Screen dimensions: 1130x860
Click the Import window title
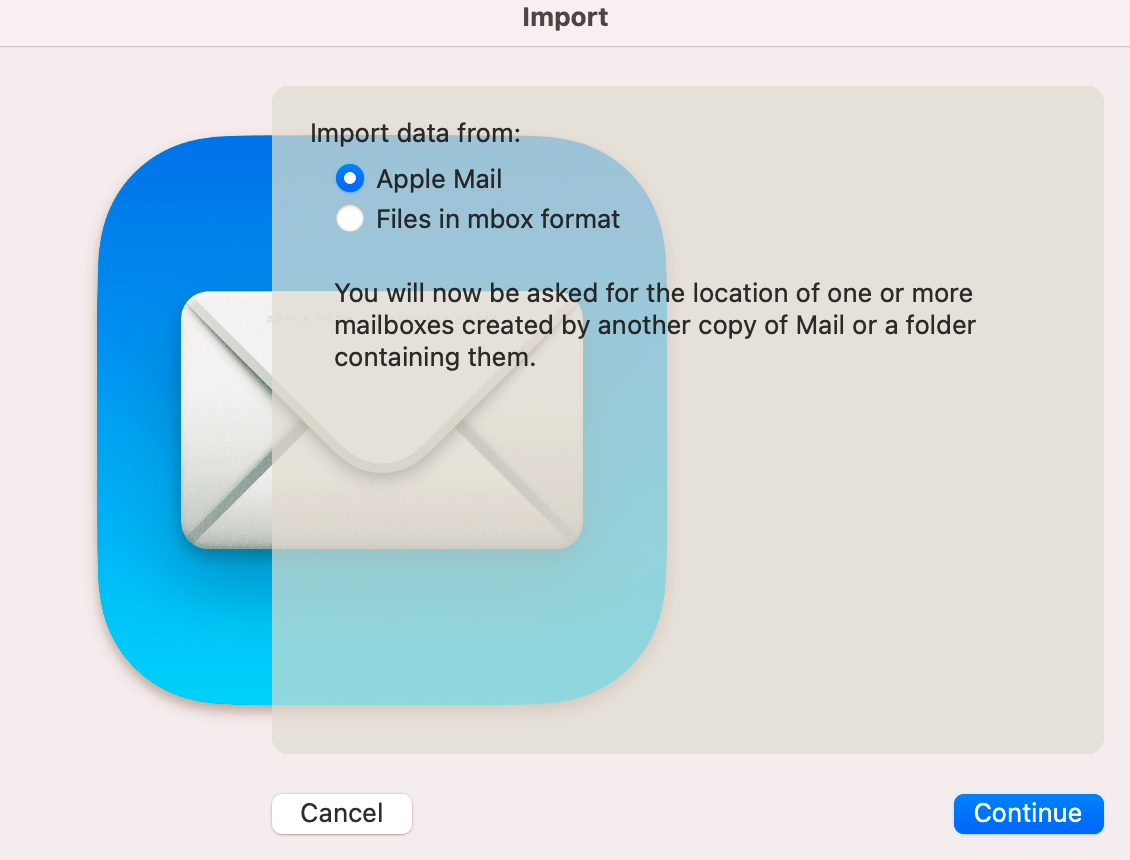pyautogui.click(x=565, y=17)
